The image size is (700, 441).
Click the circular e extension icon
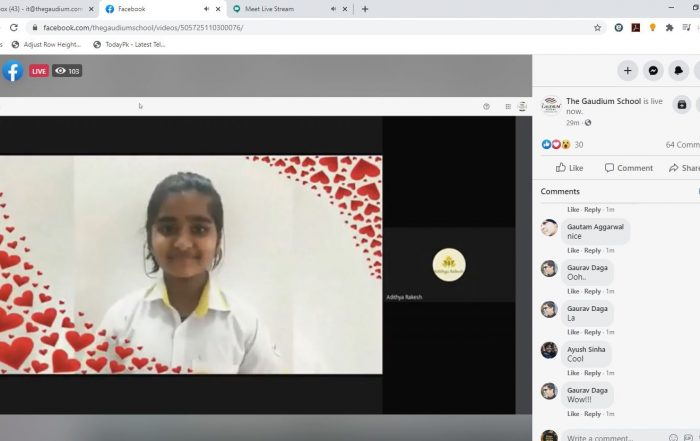(619, 28)
